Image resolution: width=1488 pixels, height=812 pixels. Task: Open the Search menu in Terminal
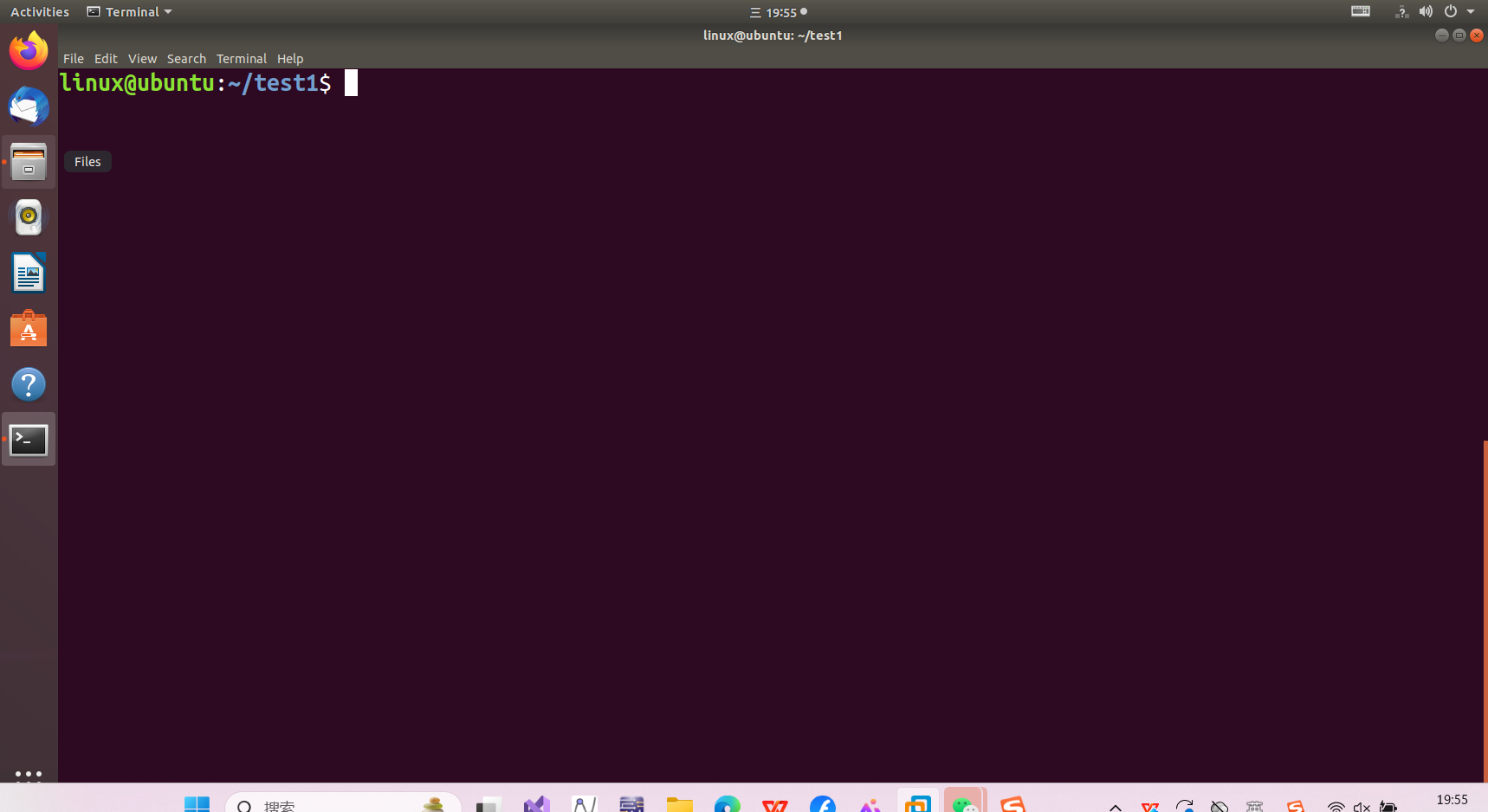186,58
